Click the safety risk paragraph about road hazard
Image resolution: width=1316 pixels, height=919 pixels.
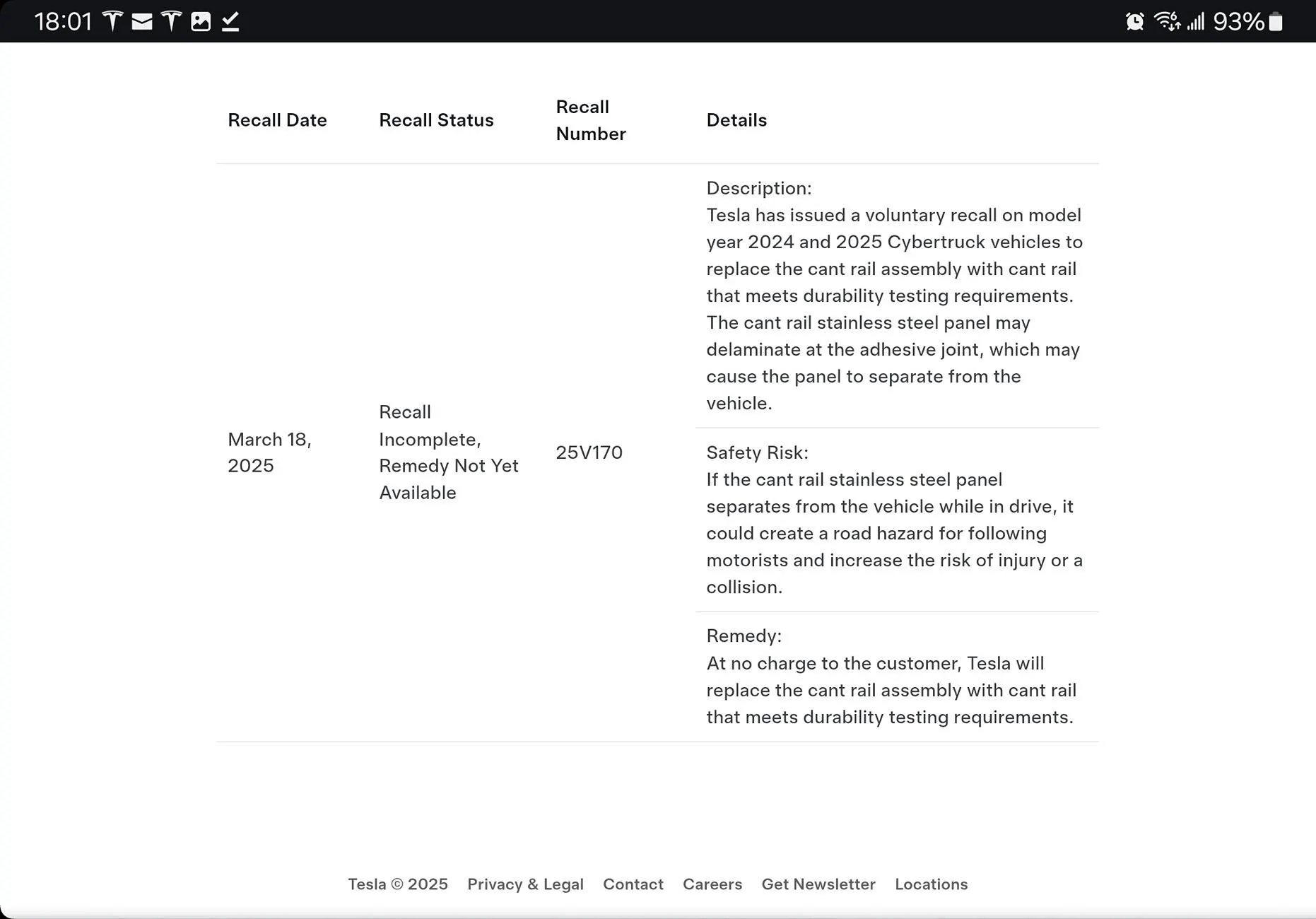pyautogui.click(x=894, y=533)
